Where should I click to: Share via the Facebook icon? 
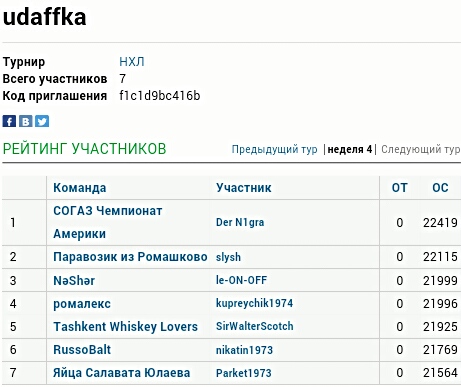pyautogui.click(x=9, y=121)
